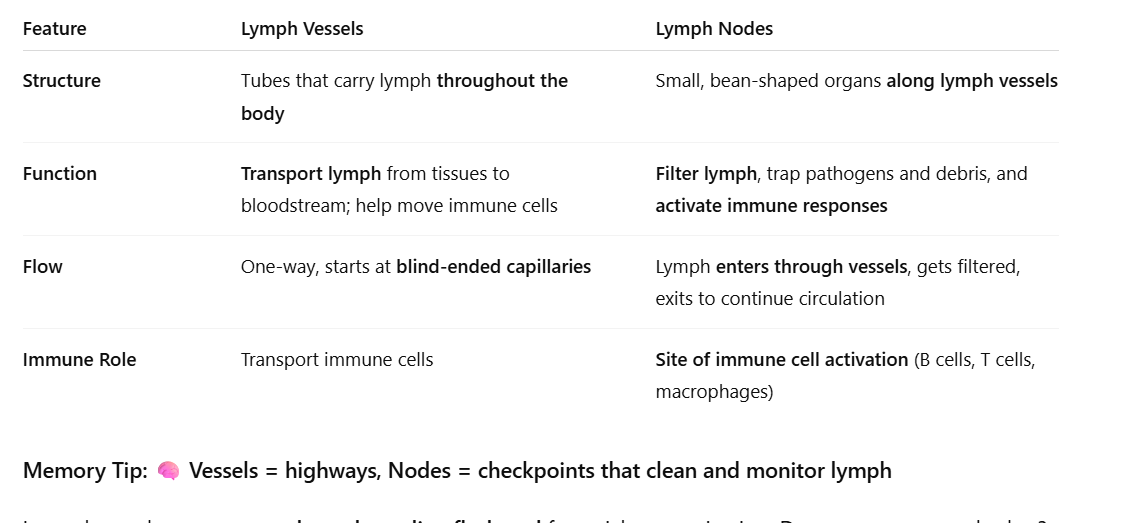Image resolution: width=1147 pixels, height=523 pixels.
Task: Click 'Transport immune cells' cell
Action: 337,360
